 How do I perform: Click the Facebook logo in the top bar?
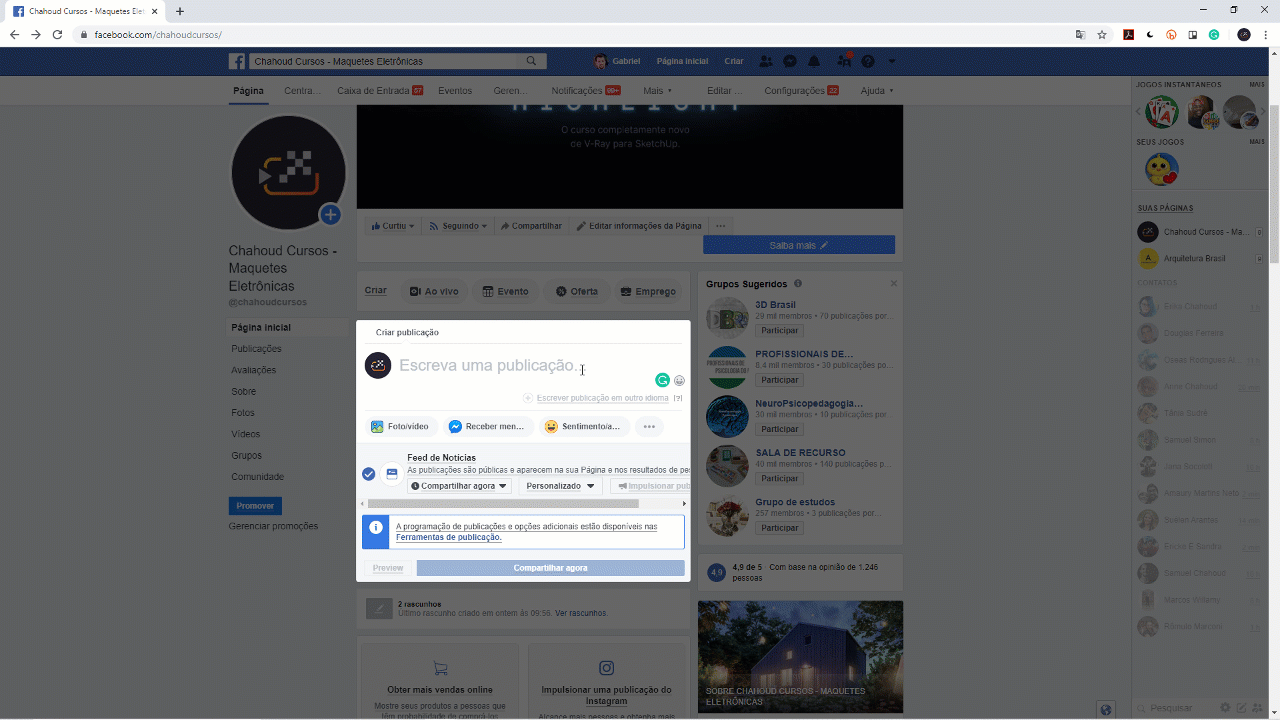237,61
